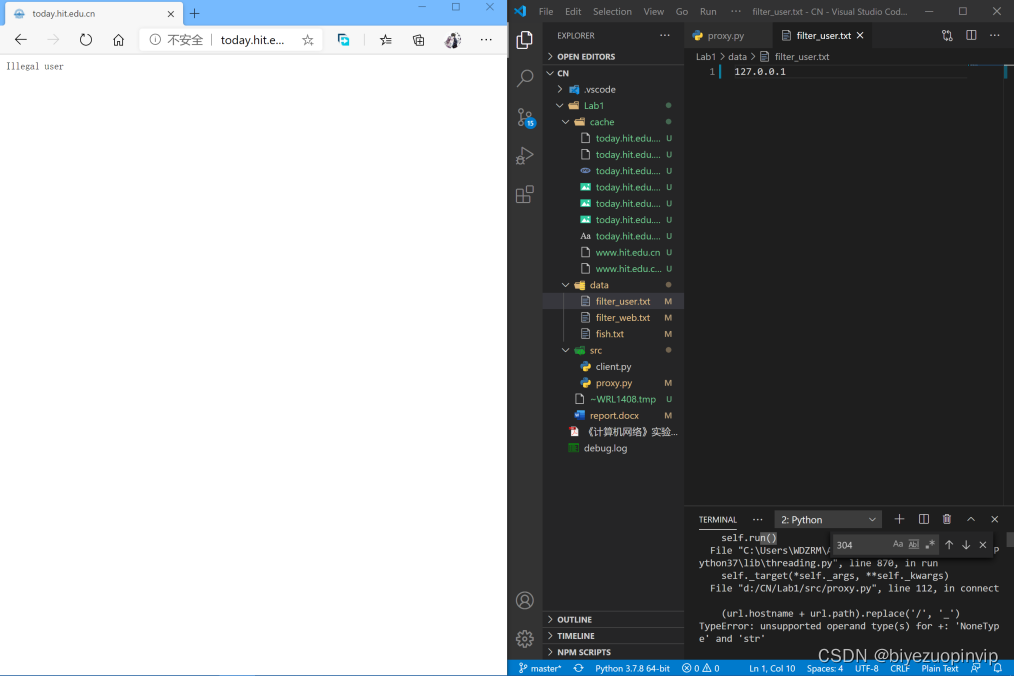Toggle Use Regular Expression in terminal find
The width and height of the screenshot is (1014, 676).
point(930,545)
